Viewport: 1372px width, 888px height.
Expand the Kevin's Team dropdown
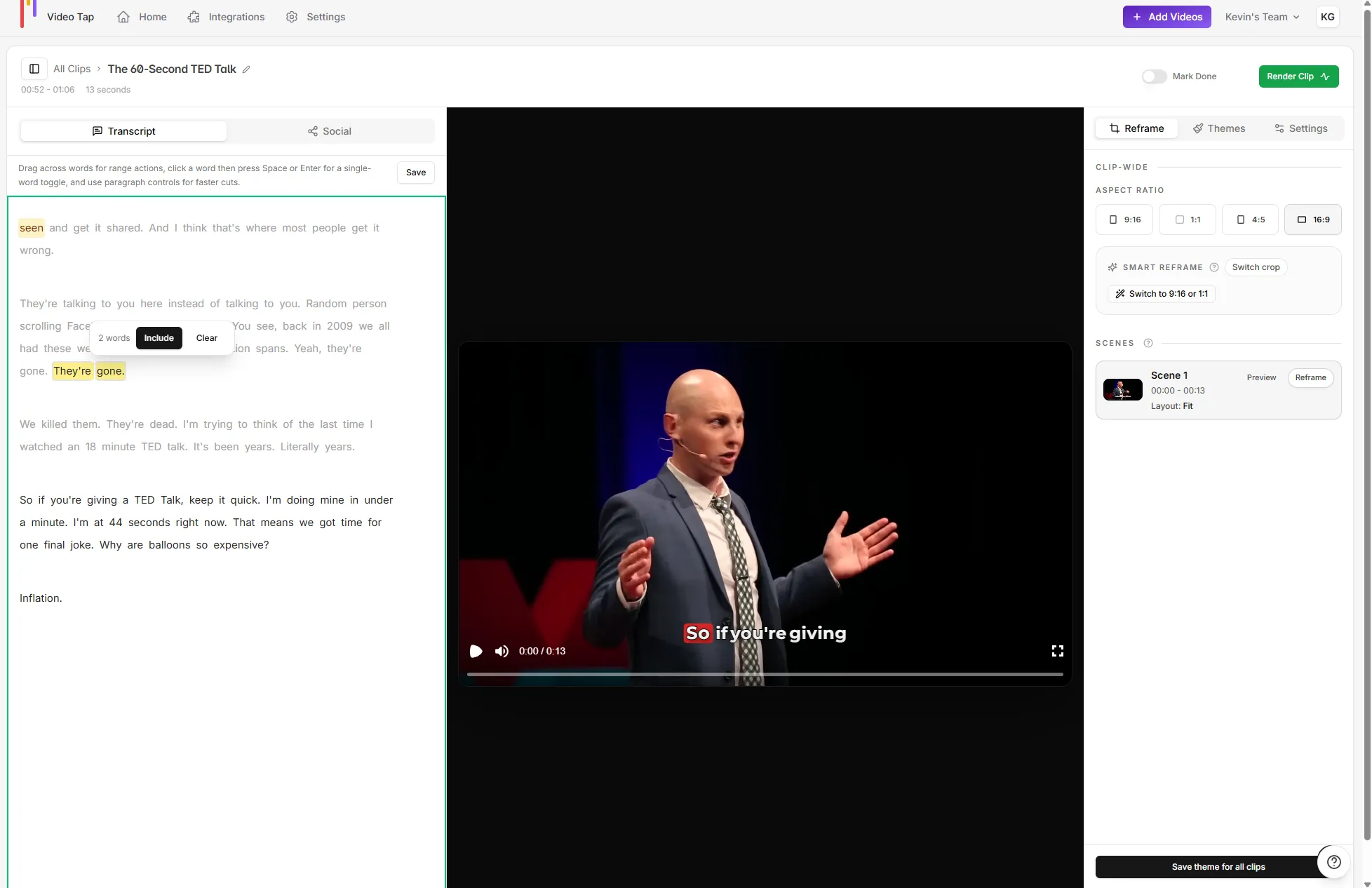click(x=1262, y=17)
